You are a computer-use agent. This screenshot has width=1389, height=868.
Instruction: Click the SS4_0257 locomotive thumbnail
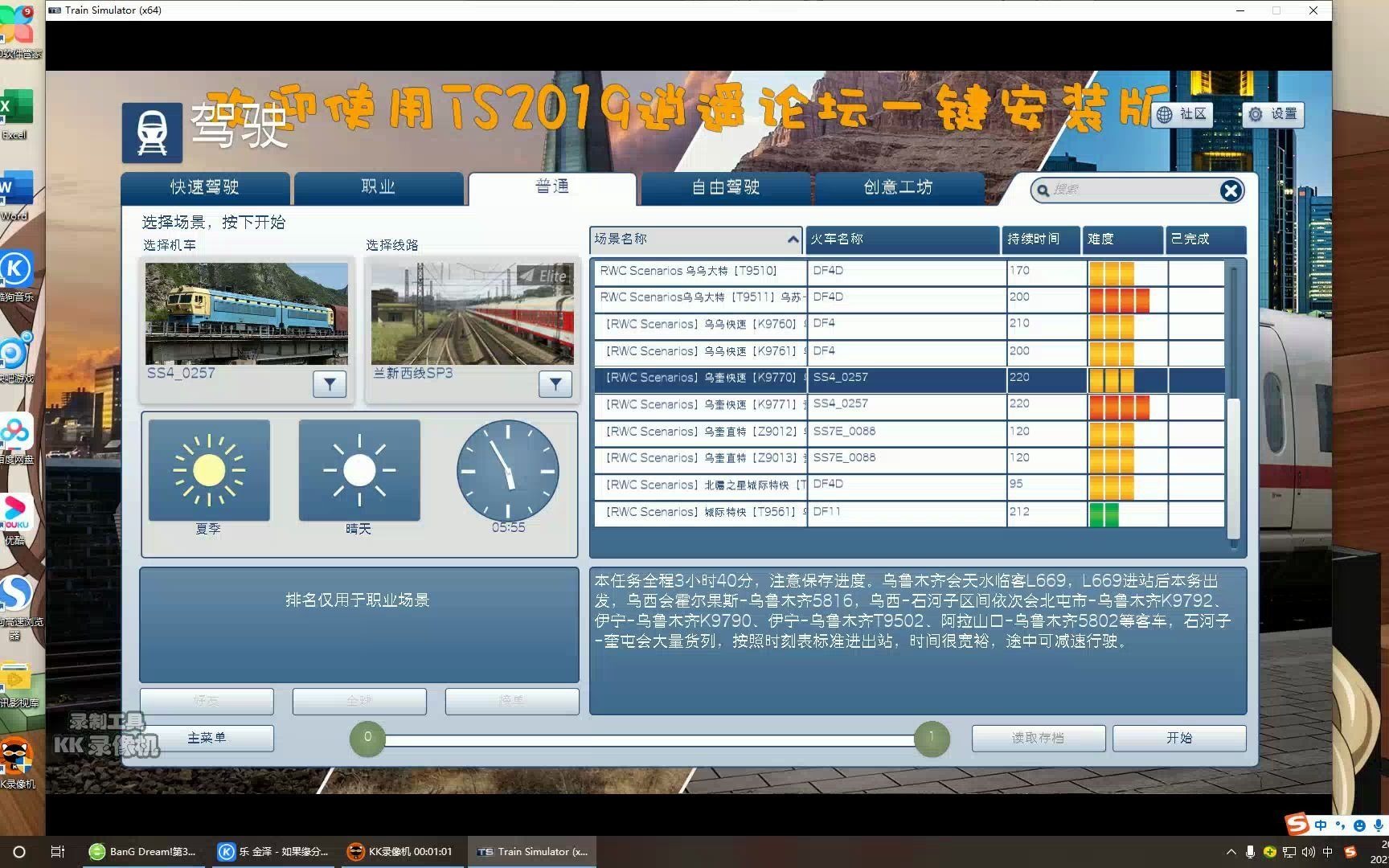point(247,313)
